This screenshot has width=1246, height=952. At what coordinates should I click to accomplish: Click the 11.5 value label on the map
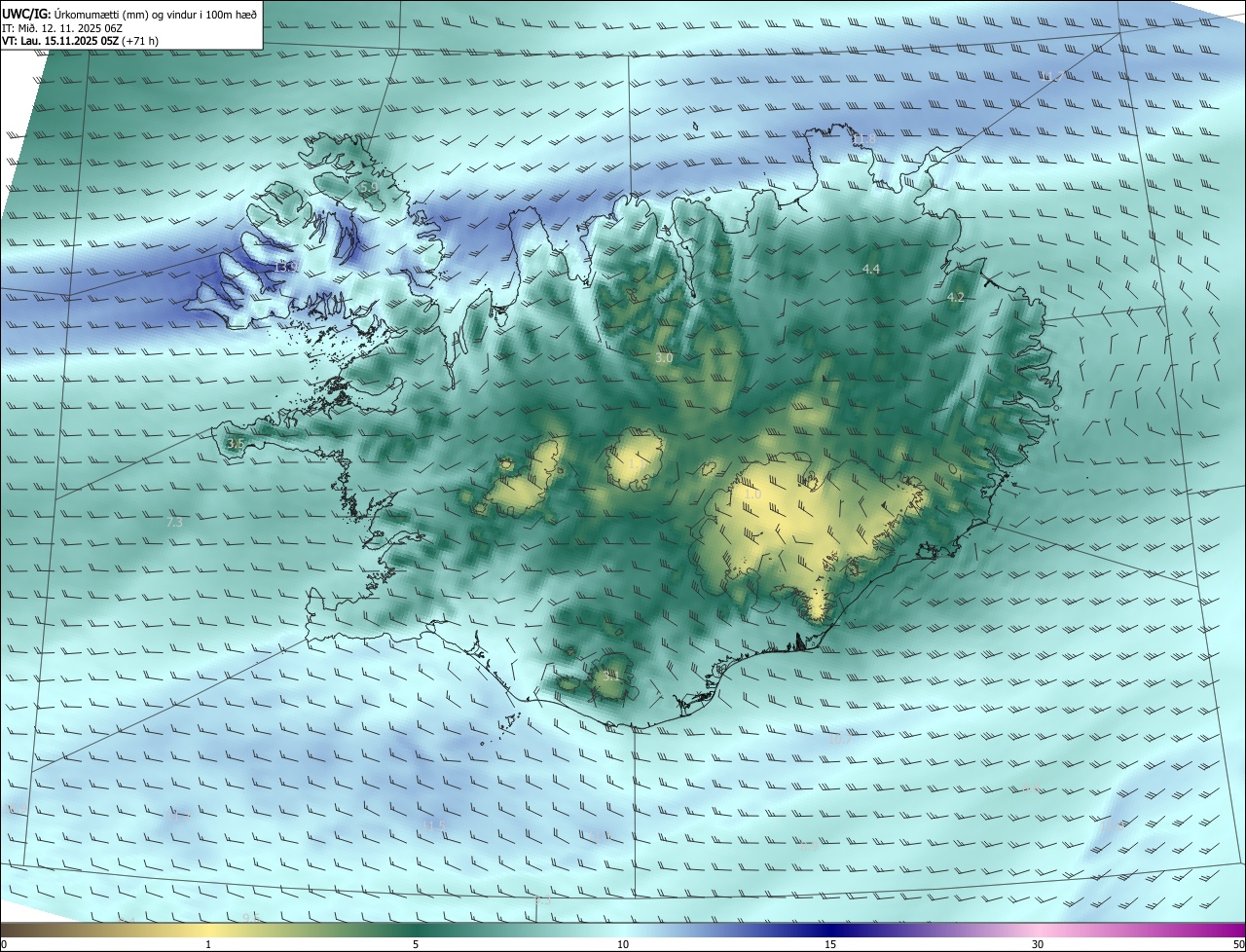pos(434,825)
